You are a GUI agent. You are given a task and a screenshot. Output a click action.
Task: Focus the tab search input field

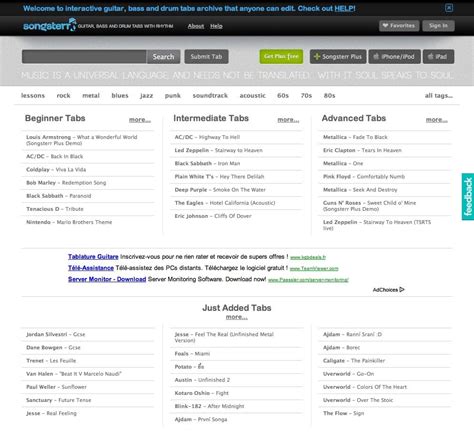point(84,57)
